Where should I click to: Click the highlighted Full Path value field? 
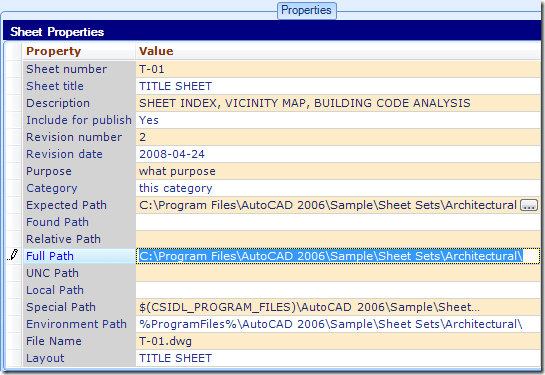coord(338,256)
